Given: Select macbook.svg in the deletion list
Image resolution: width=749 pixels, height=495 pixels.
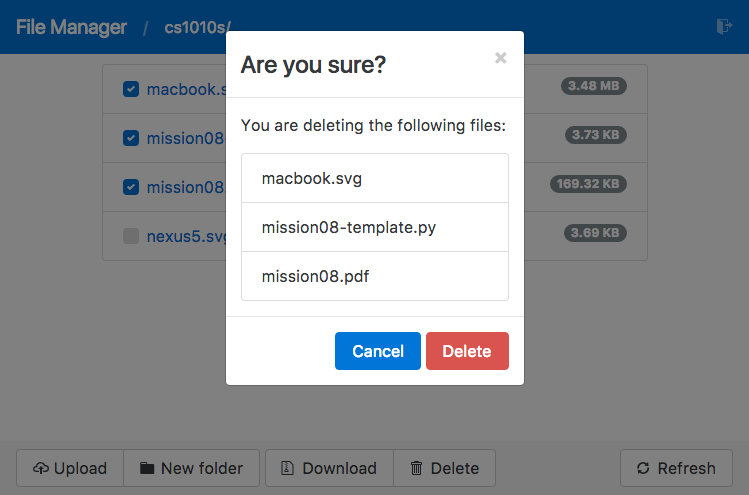Looking at the screenshot, I should point(375,179).
